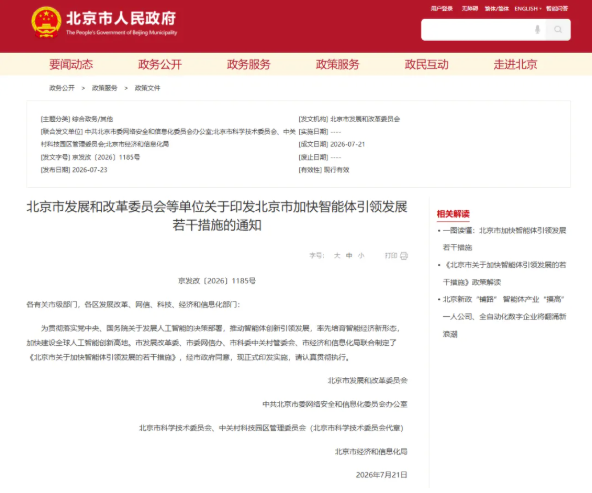This screenshot has height=493, width=592.
Task: Select medium font size 中
Action: click(349, 256)
